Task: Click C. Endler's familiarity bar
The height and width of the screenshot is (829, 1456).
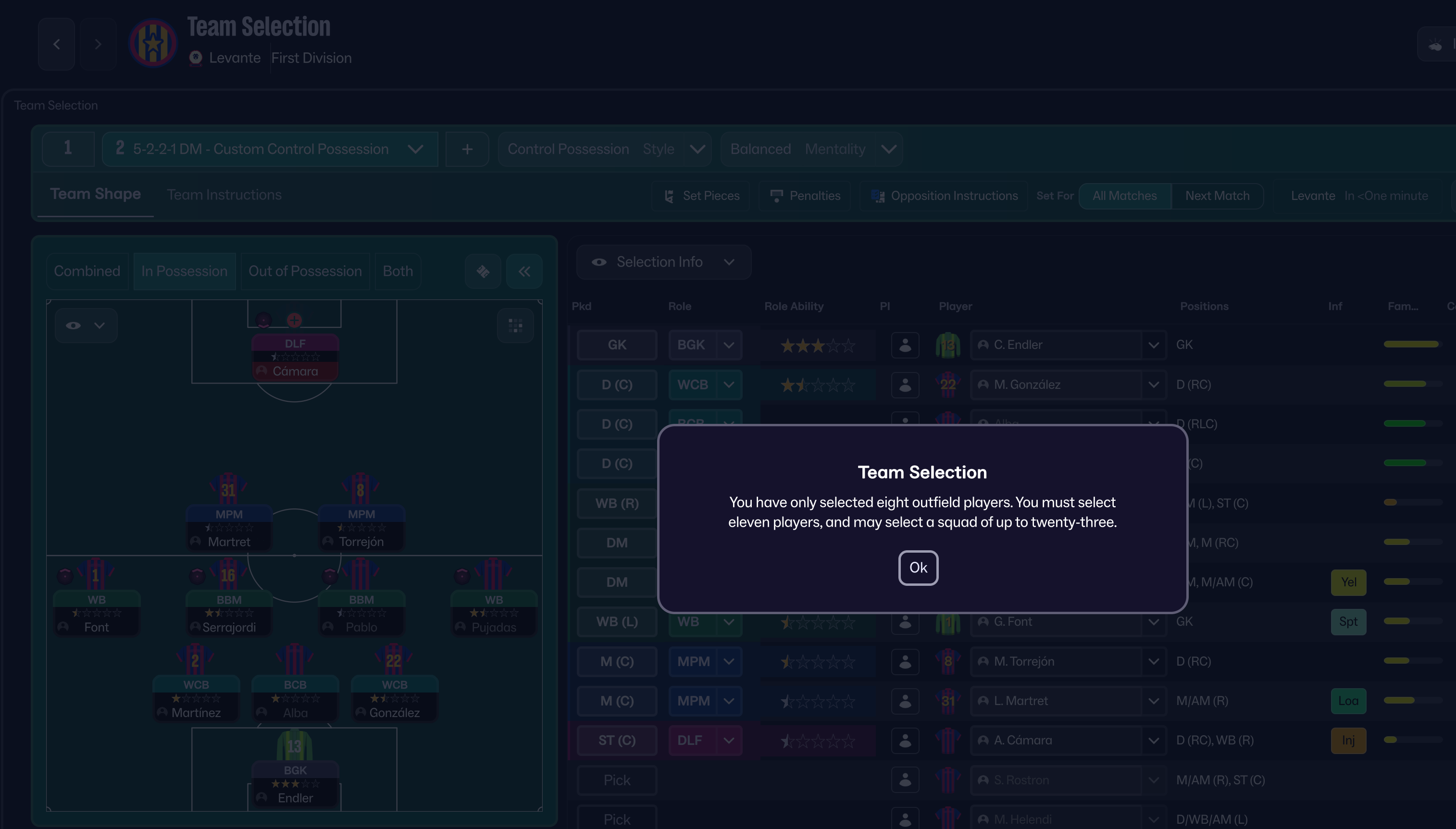Action: (x=1413, y=344)
